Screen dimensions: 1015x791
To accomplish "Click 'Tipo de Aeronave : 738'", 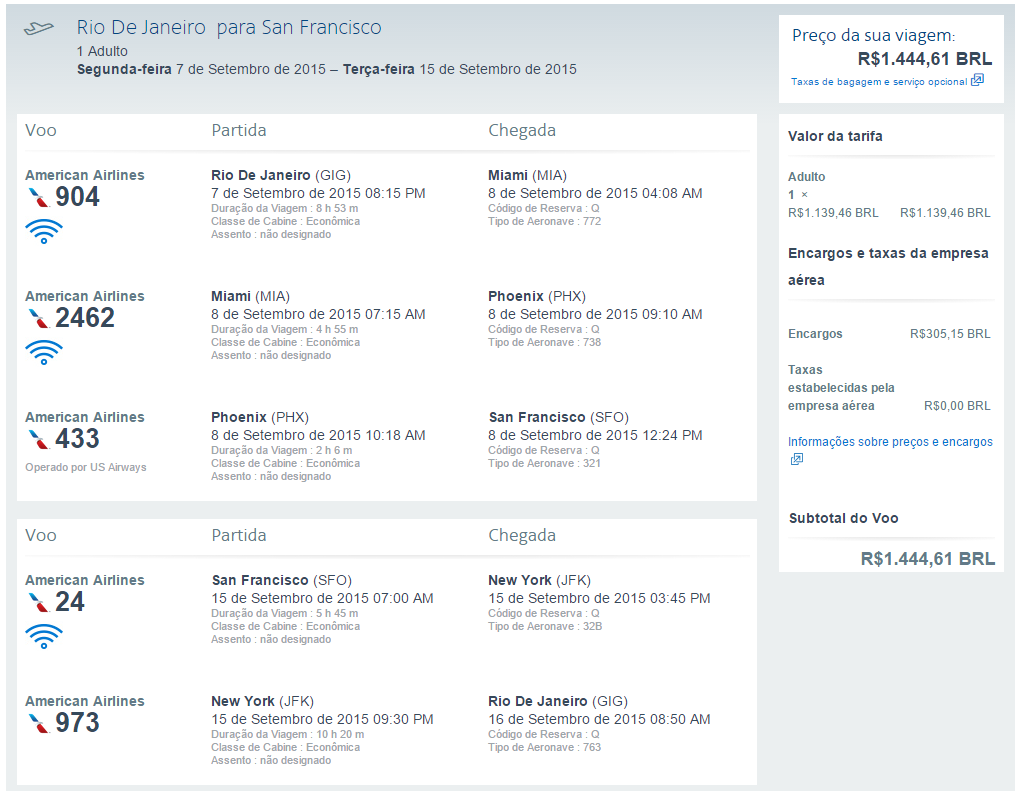I will tap(544, 342).
